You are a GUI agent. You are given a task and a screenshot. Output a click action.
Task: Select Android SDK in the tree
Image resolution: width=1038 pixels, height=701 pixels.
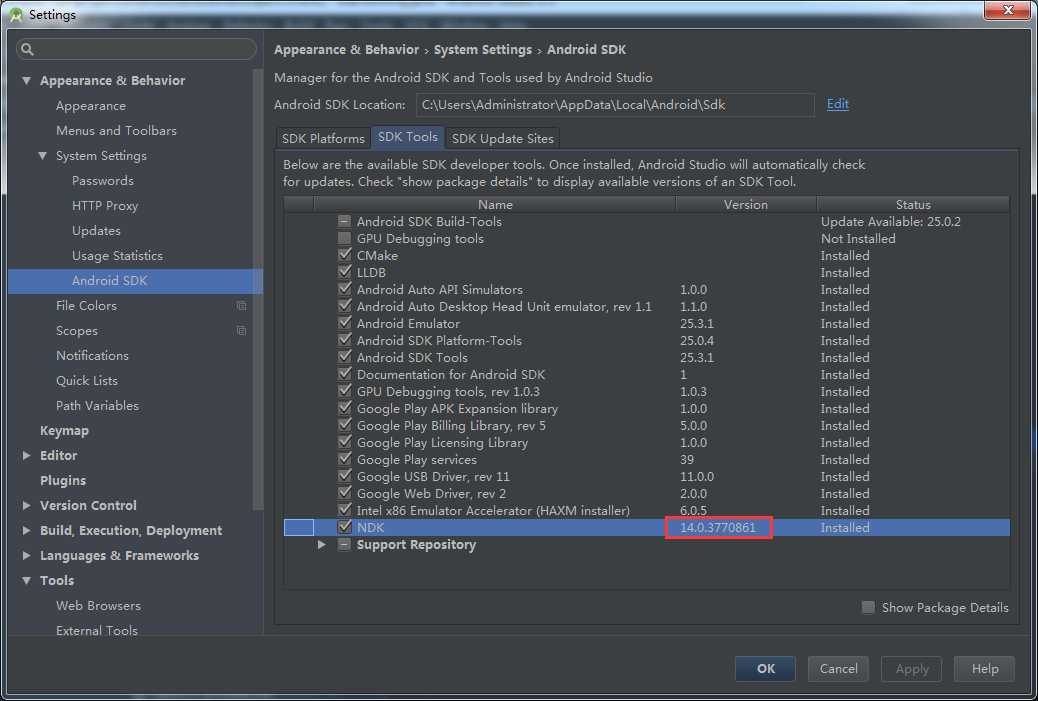click(135, 281)
